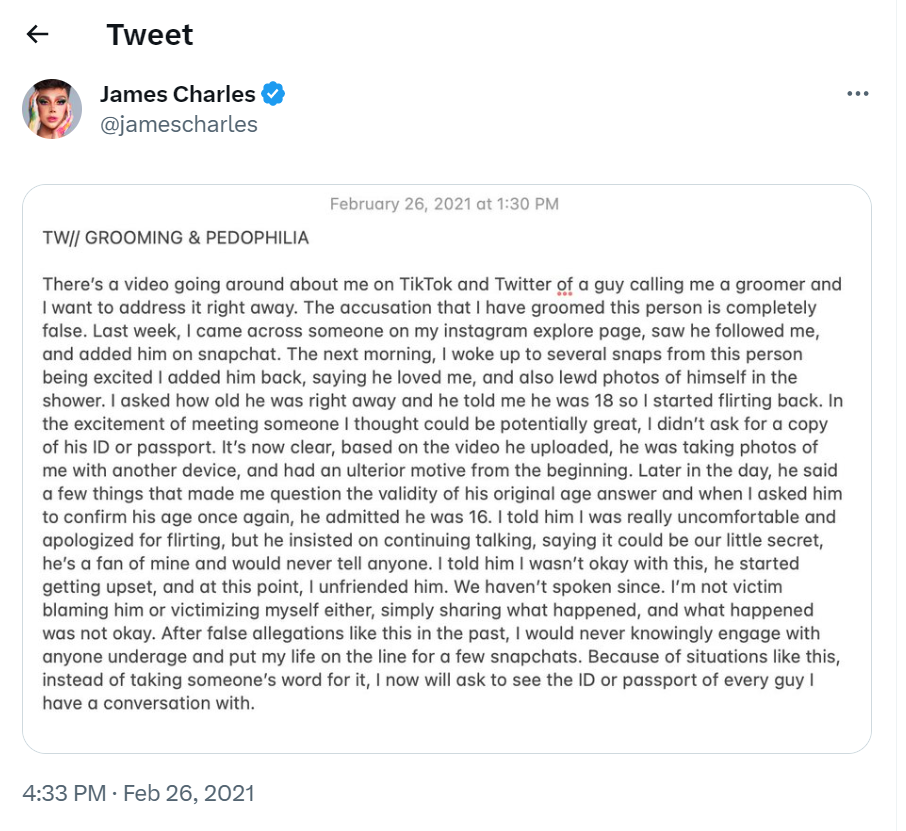Click the underlined word 'of' in the note
Screen dimensions: 906x831
[x=565, y=284]
